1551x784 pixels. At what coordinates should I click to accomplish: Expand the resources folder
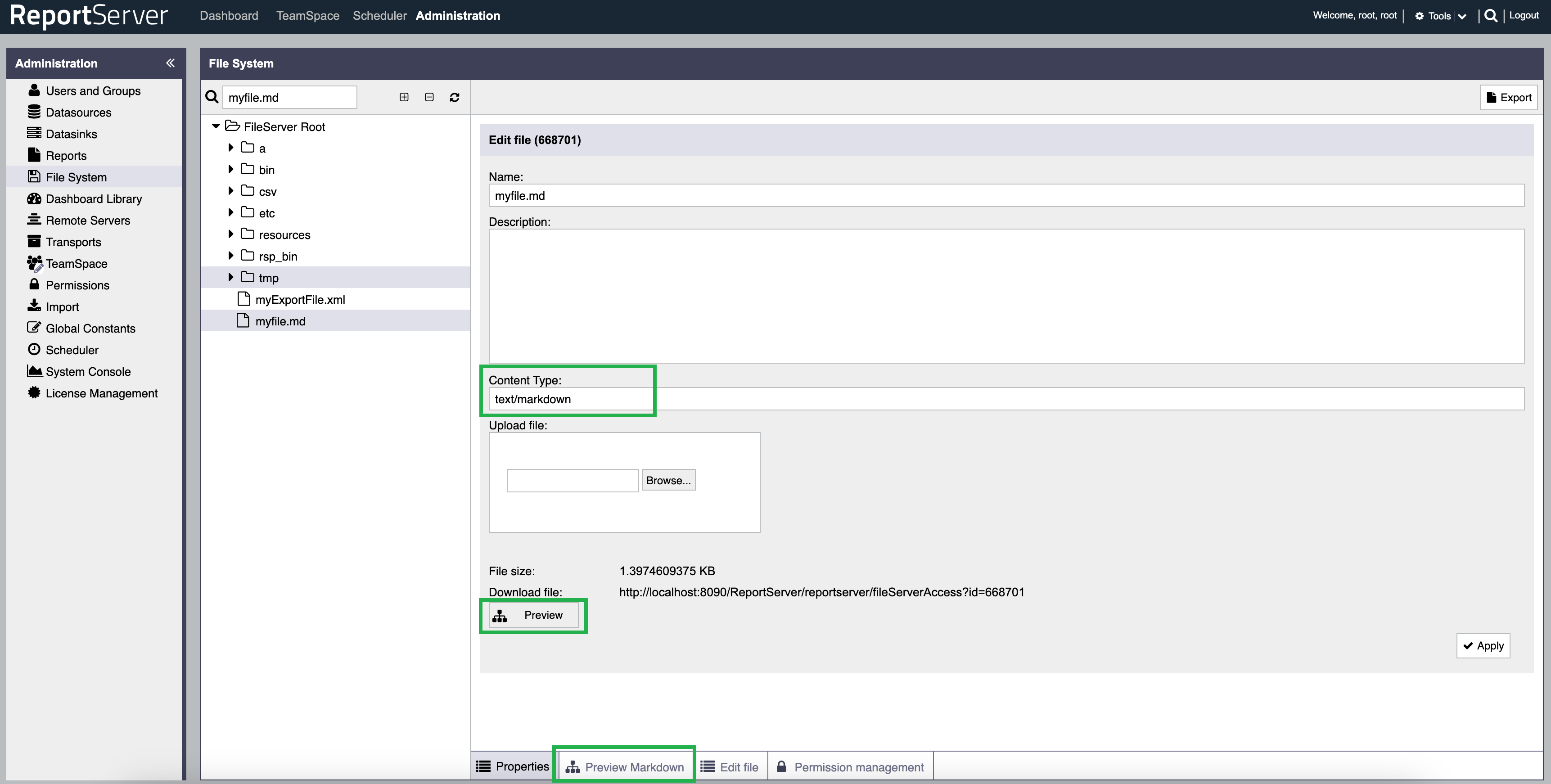point(230,234)
